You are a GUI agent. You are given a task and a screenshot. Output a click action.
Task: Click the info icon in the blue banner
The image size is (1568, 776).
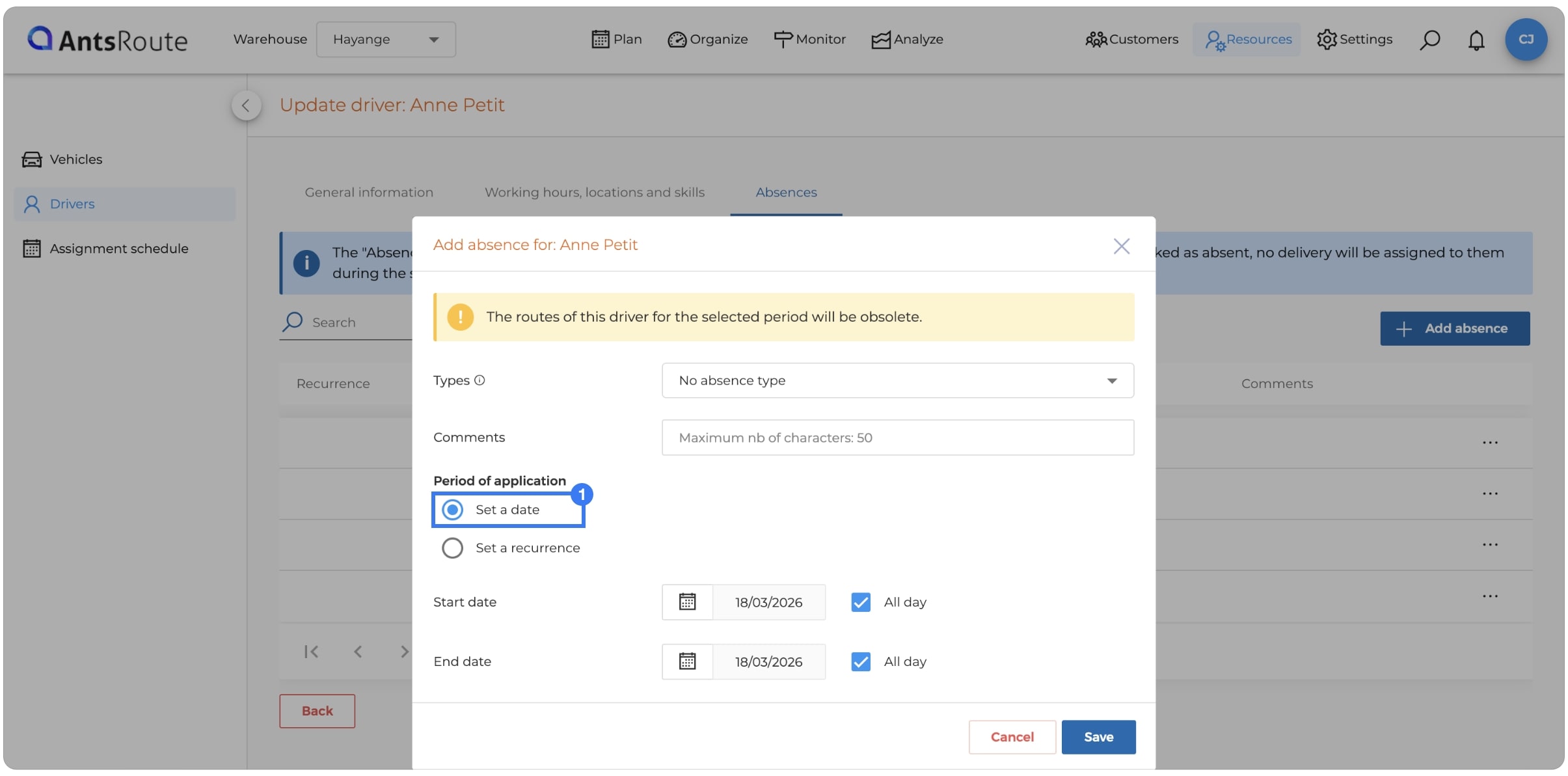coord(306,263)
